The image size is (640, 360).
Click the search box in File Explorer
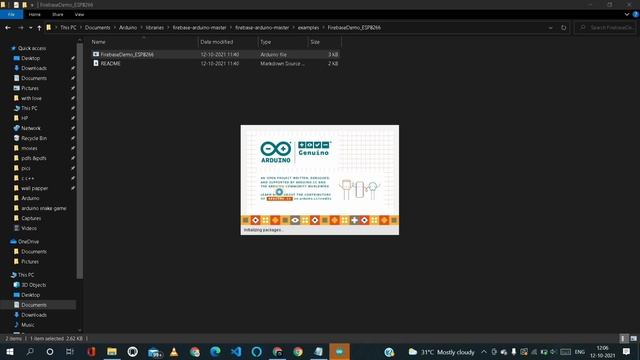pos(606,28)
